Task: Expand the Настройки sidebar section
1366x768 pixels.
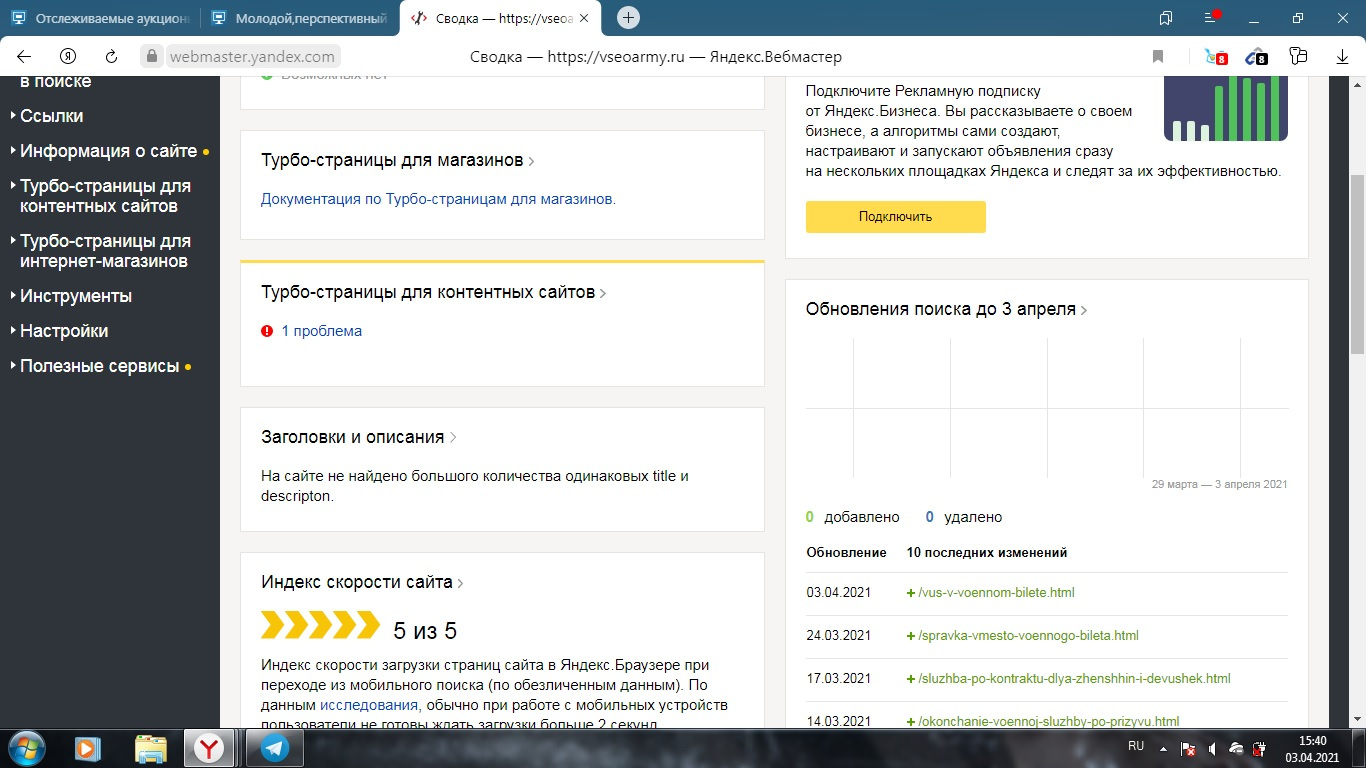Action: (64, 331)
